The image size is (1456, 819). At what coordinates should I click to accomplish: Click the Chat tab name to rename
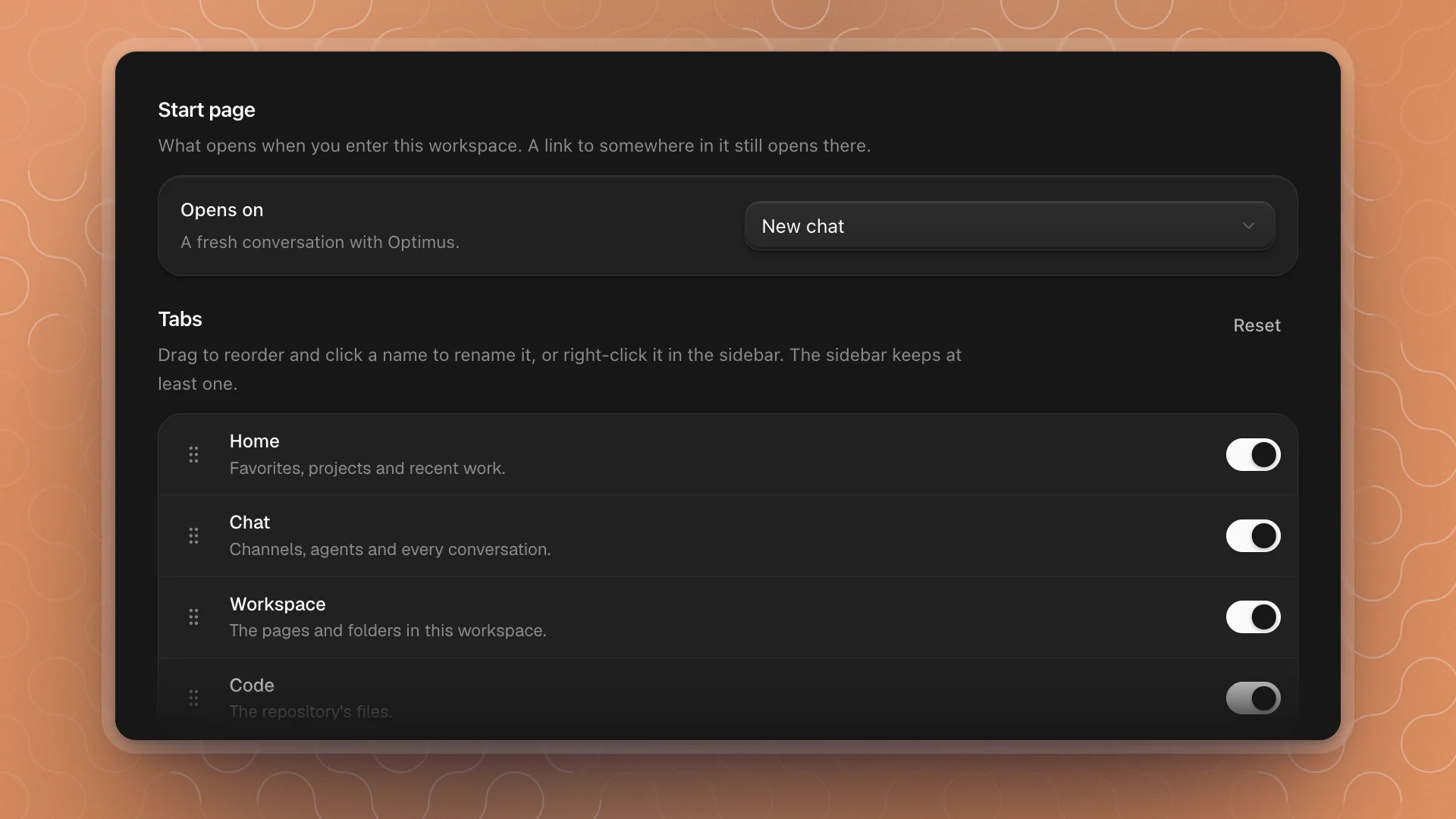click(x=249, y=522)
